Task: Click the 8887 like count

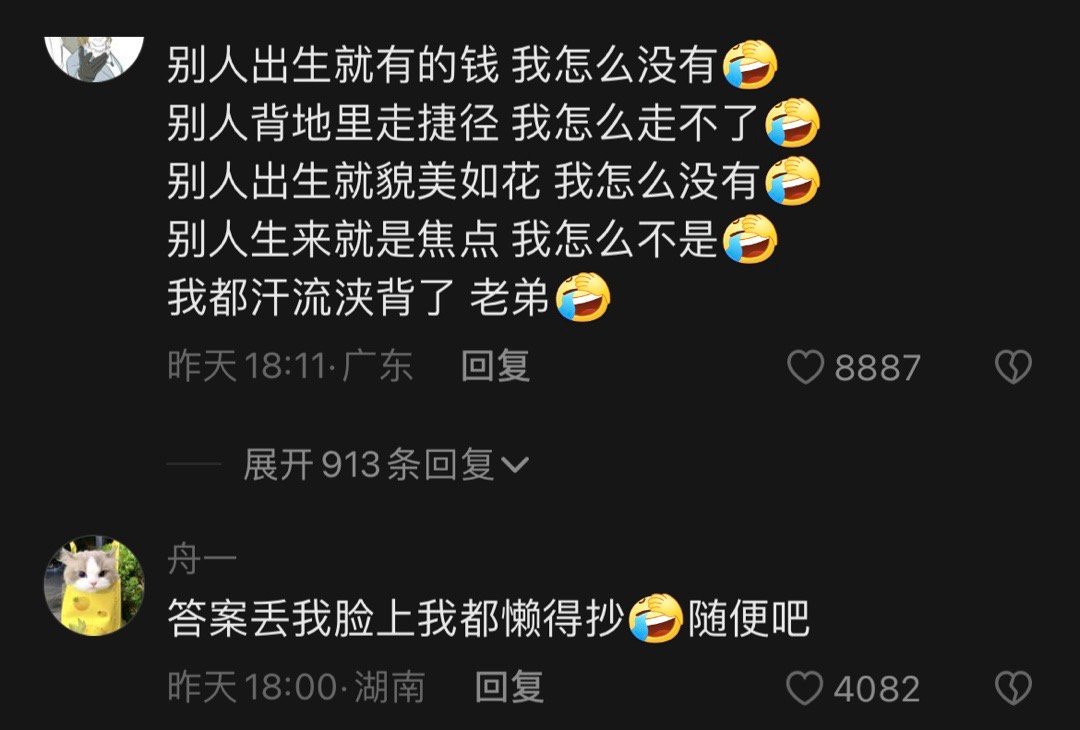Action: click(878, 368)
